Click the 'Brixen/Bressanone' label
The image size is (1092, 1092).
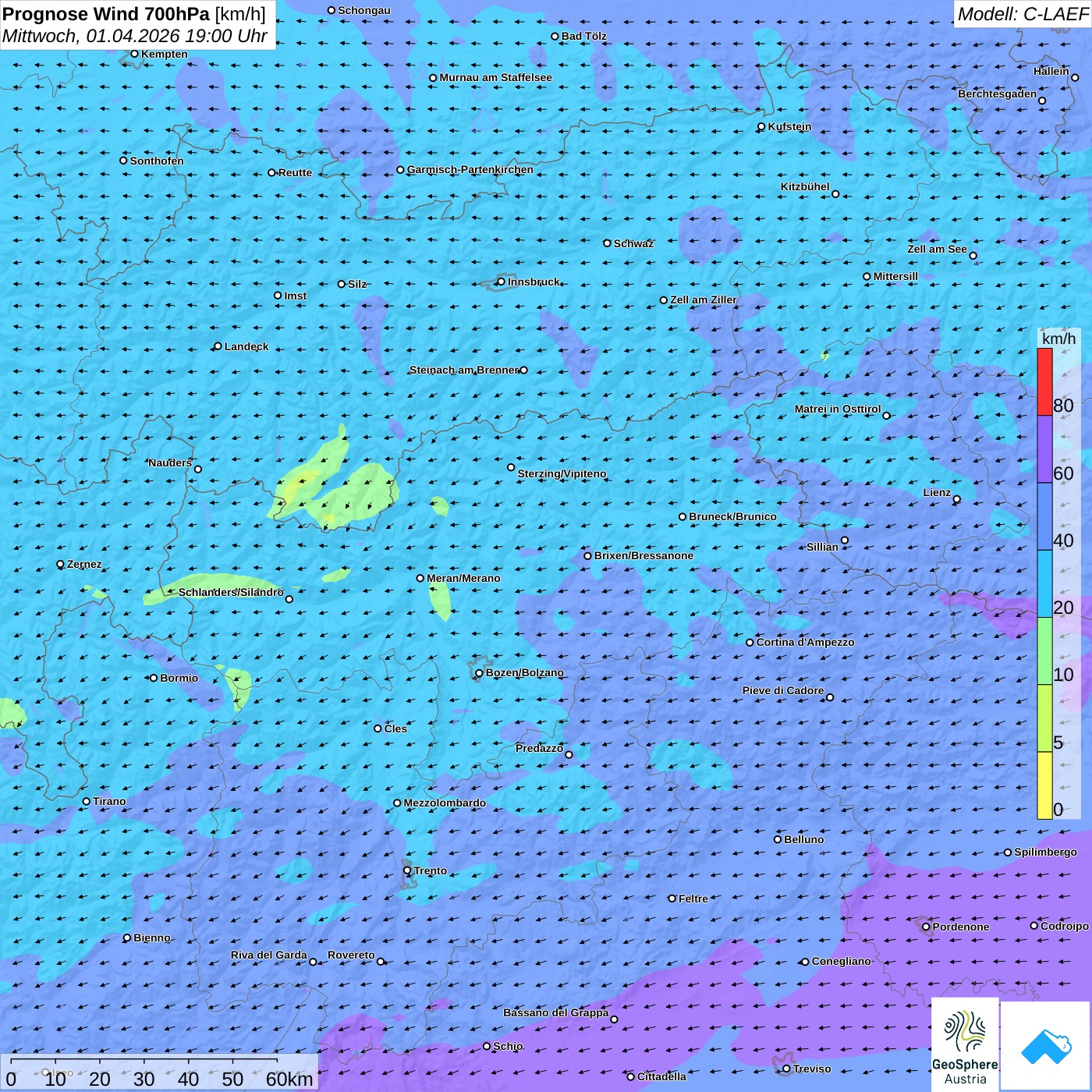click(643, 555)
